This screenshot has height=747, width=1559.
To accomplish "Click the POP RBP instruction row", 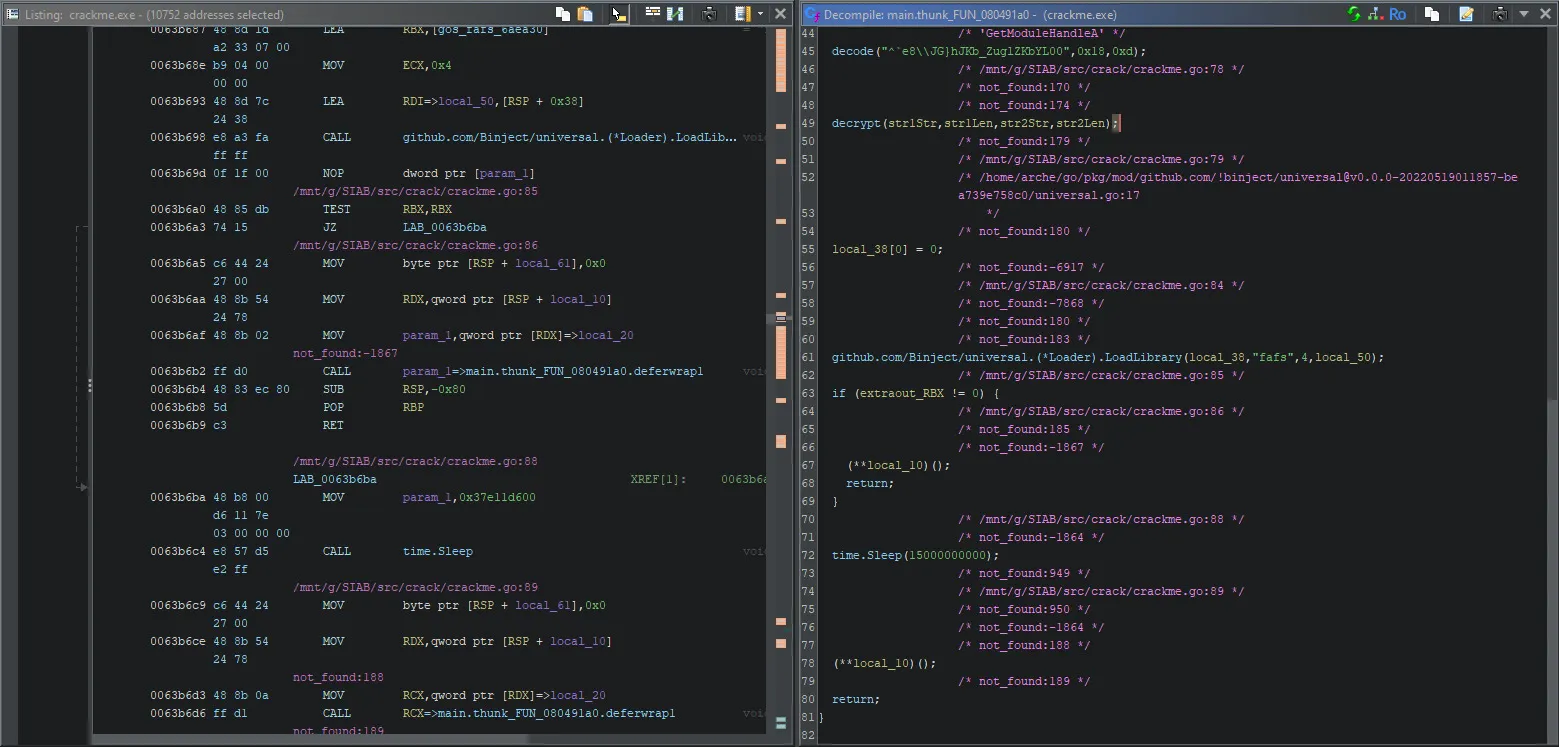I will point(287,407).
